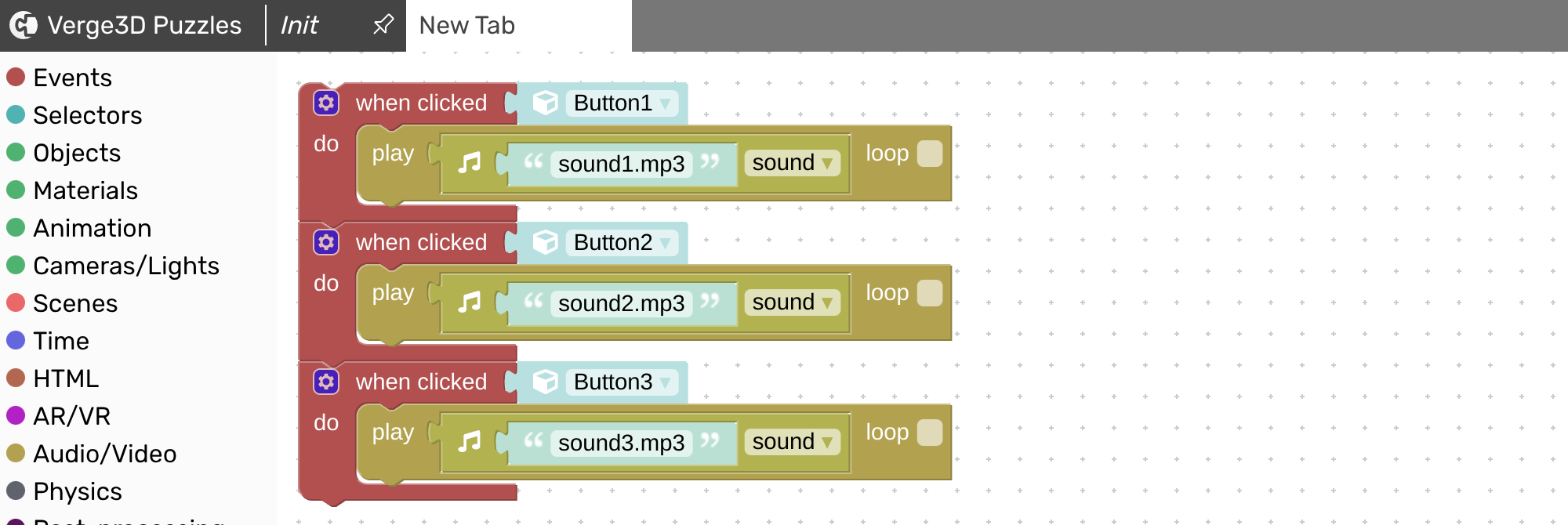Enable loop checkbox for sound3.mp3
The width and height of the screenshot is (1568, 525).
pyautogui.click(x=930, y=433)
